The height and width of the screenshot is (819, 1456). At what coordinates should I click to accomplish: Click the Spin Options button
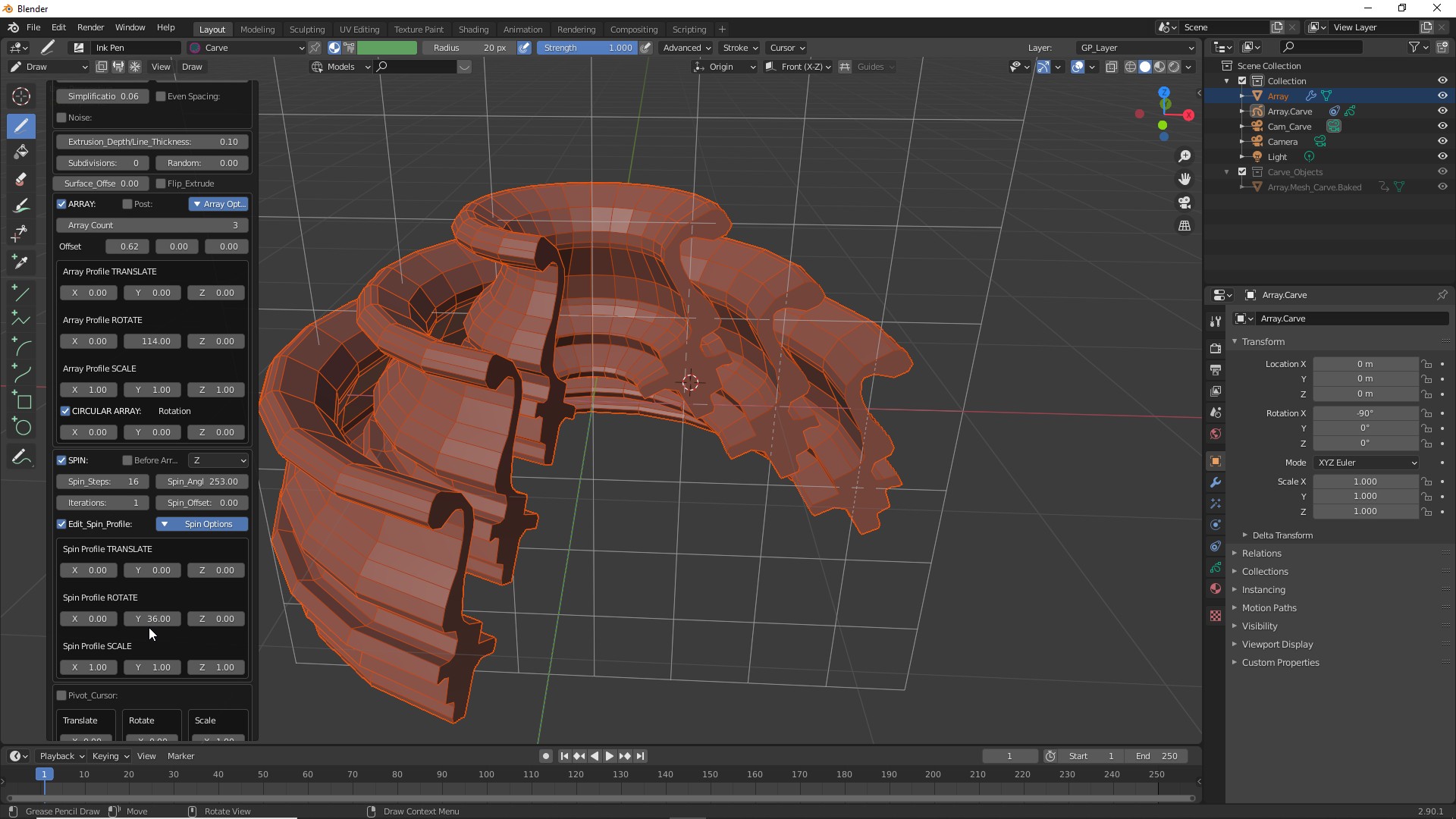(202, 524)
